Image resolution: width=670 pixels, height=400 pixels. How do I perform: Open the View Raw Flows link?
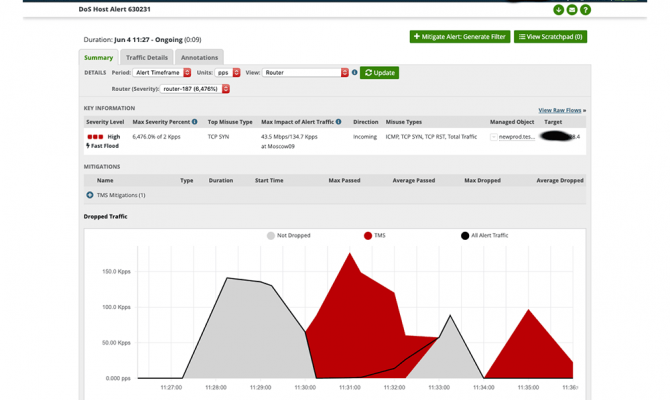click(x=560, y=110)
